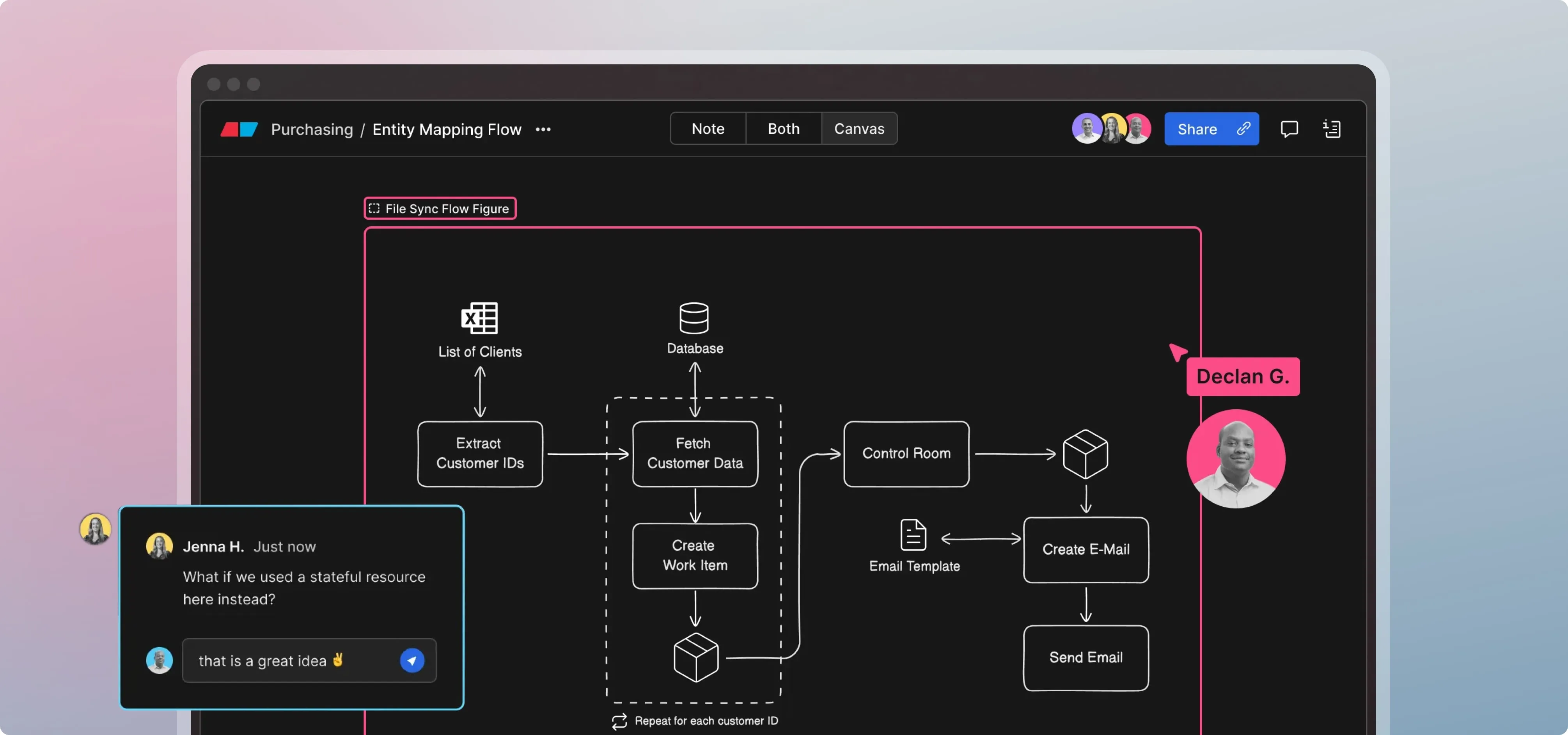
Task: Click the first collaborator avatar in header
Action: [x=1087, y=128]
